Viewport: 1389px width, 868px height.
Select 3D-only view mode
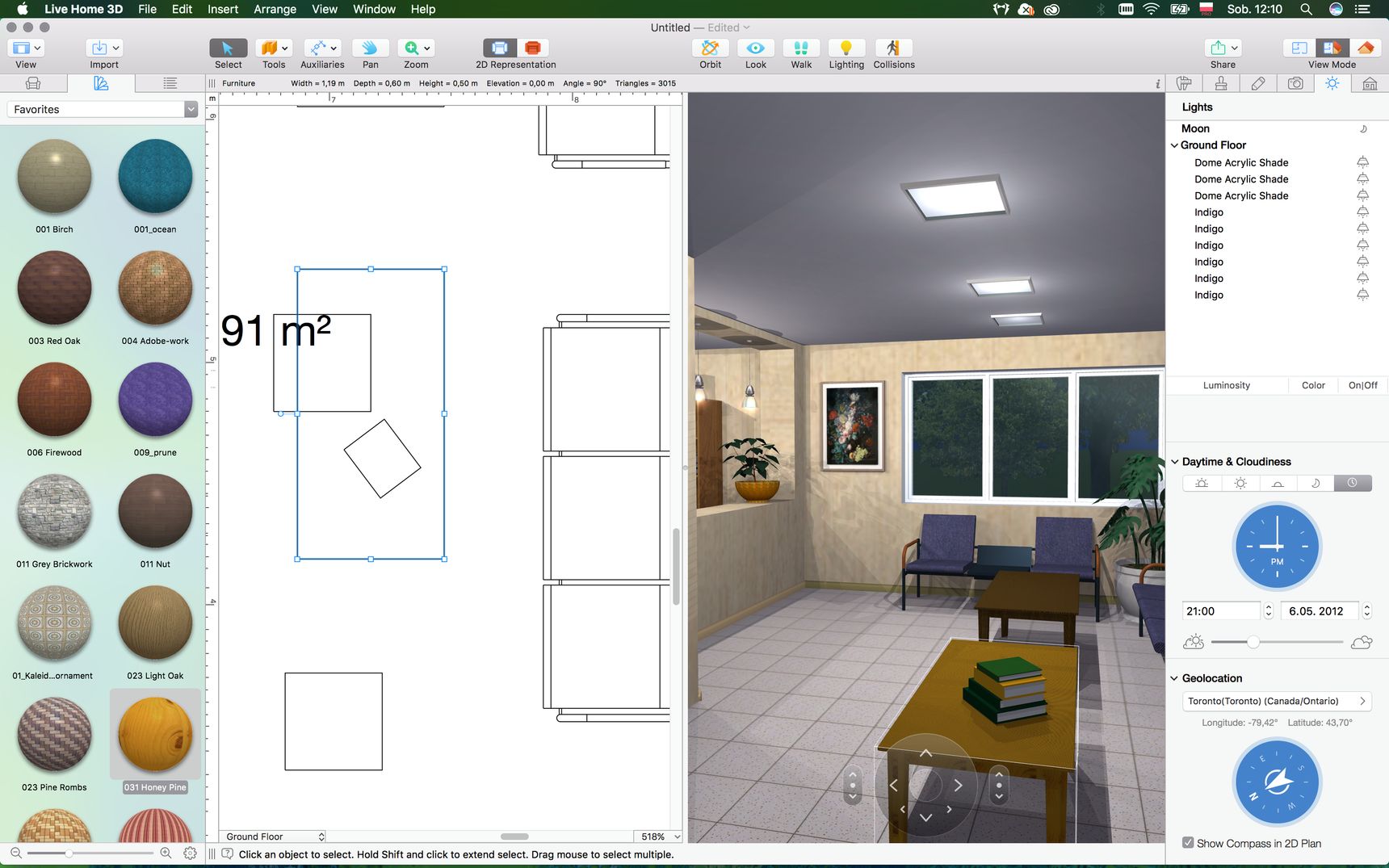tap(1365, 48)
